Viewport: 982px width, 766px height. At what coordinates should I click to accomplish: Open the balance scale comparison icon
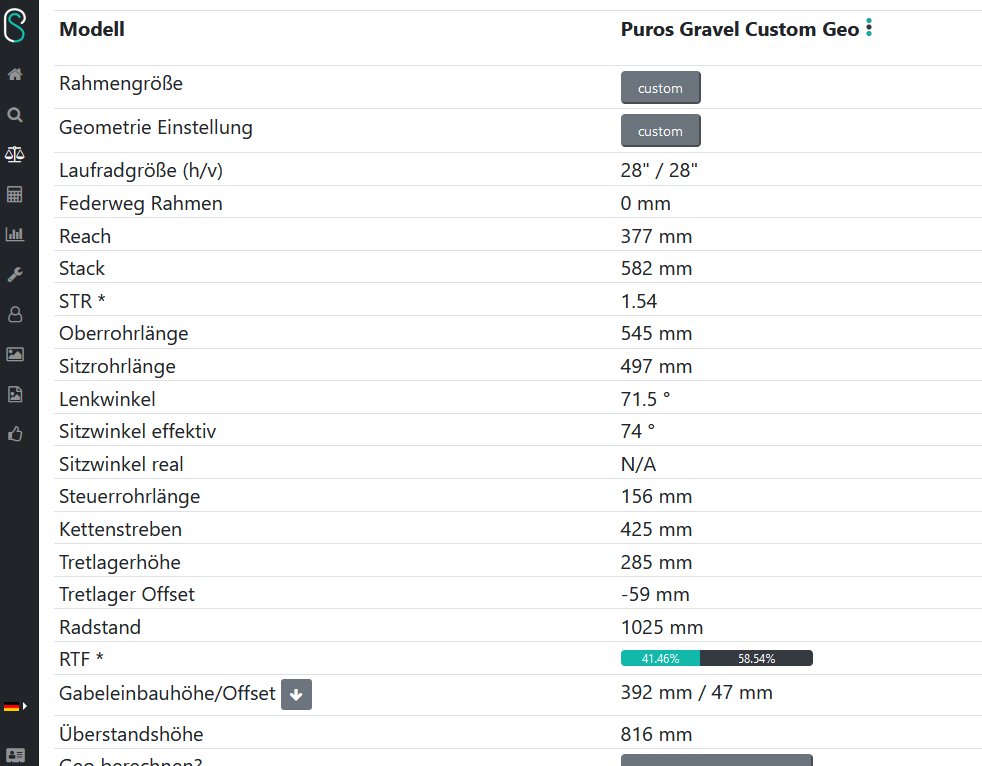point(15,154)
